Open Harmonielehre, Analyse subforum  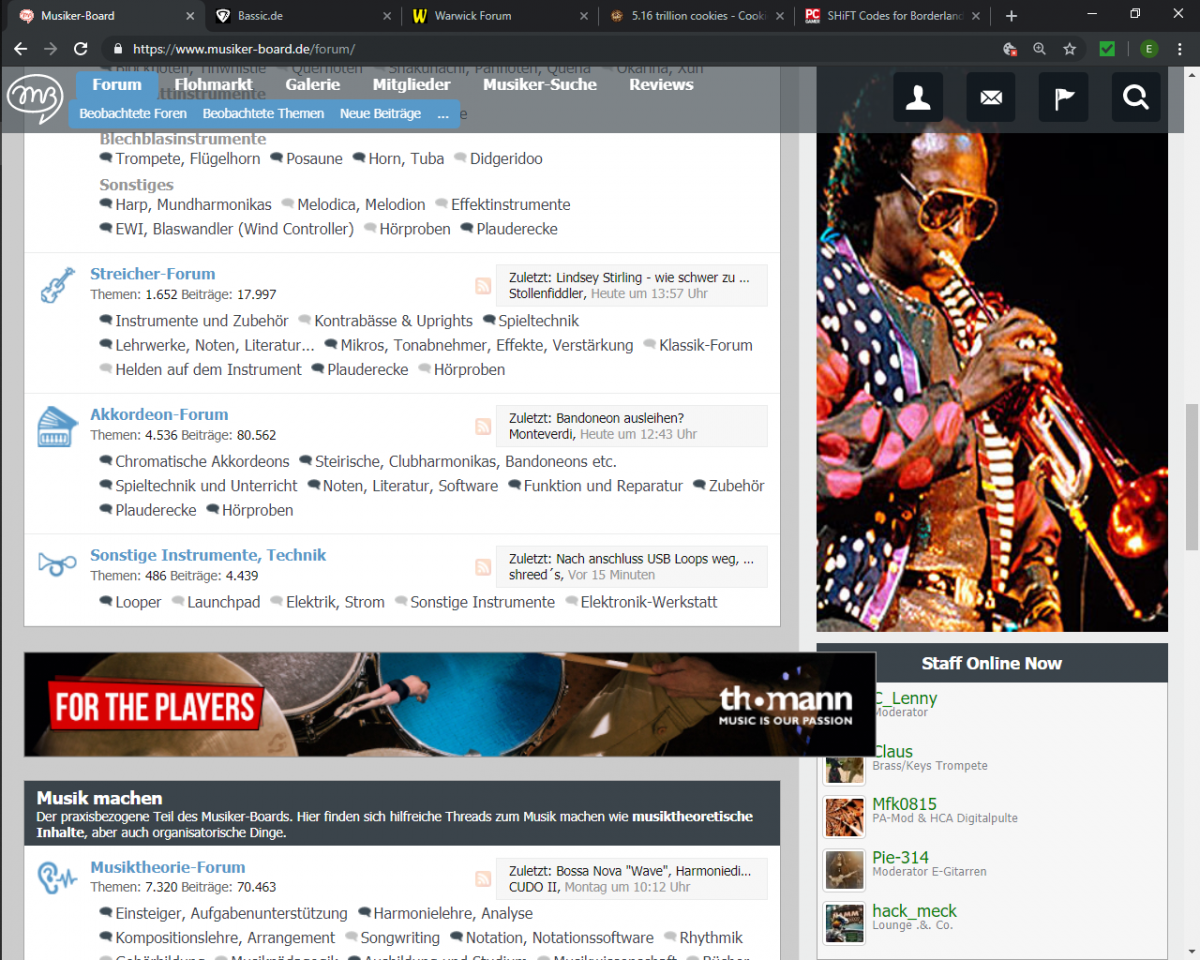click(x=453, y=914)
